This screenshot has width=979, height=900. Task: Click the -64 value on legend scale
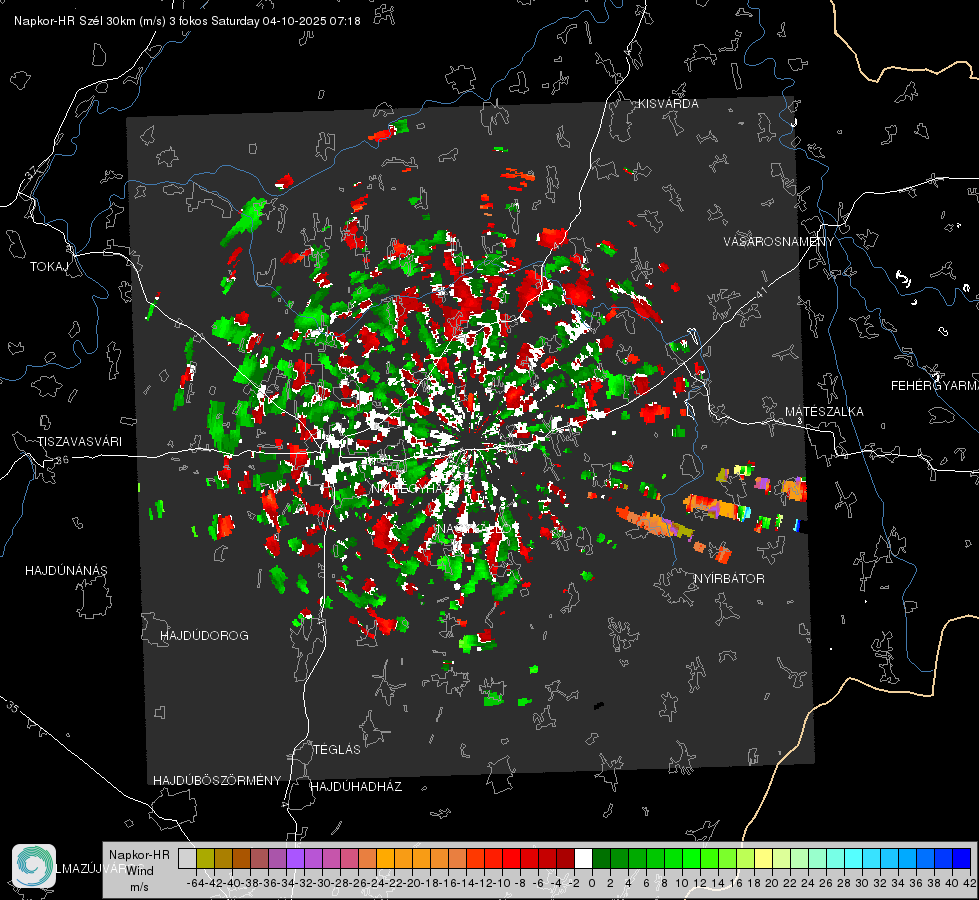[195, 883]
